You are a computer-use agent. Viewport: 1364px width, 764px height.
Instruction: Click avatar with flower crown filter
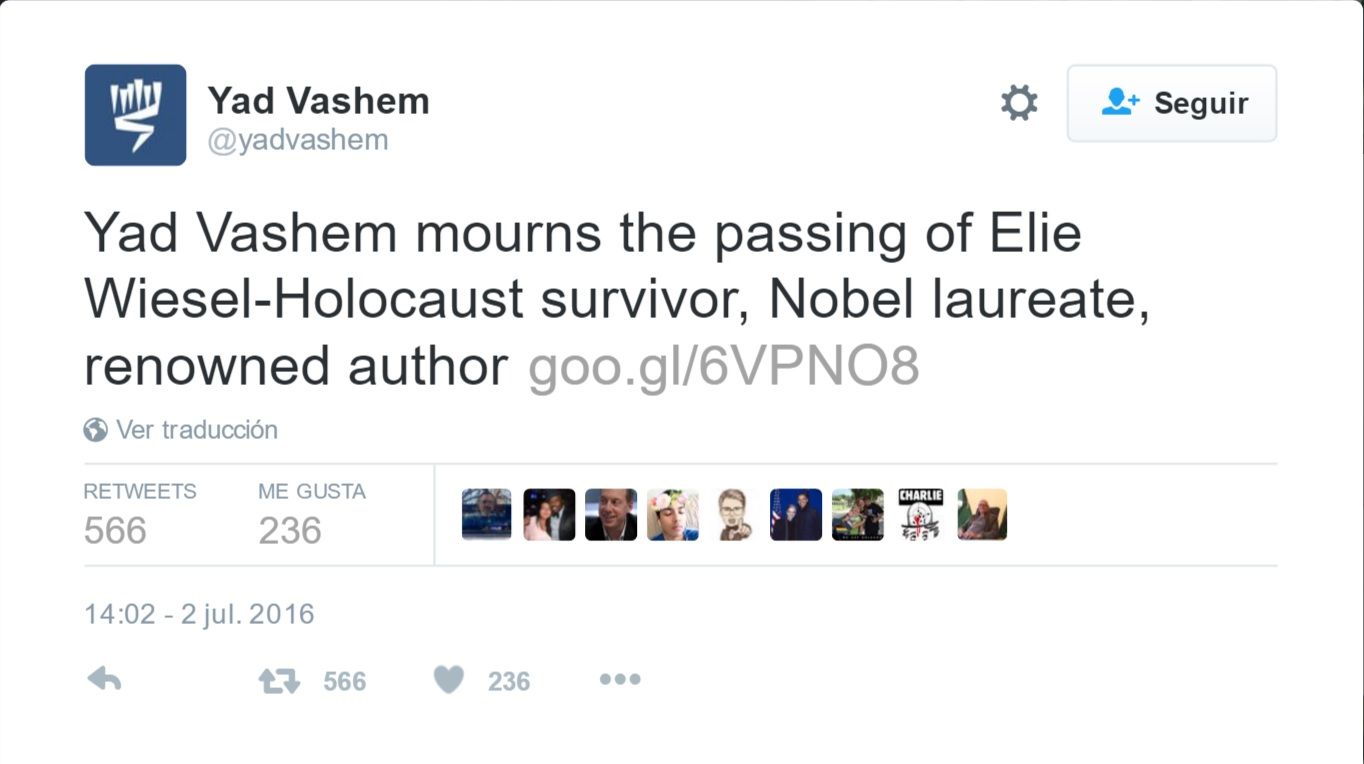coord(672,515)
